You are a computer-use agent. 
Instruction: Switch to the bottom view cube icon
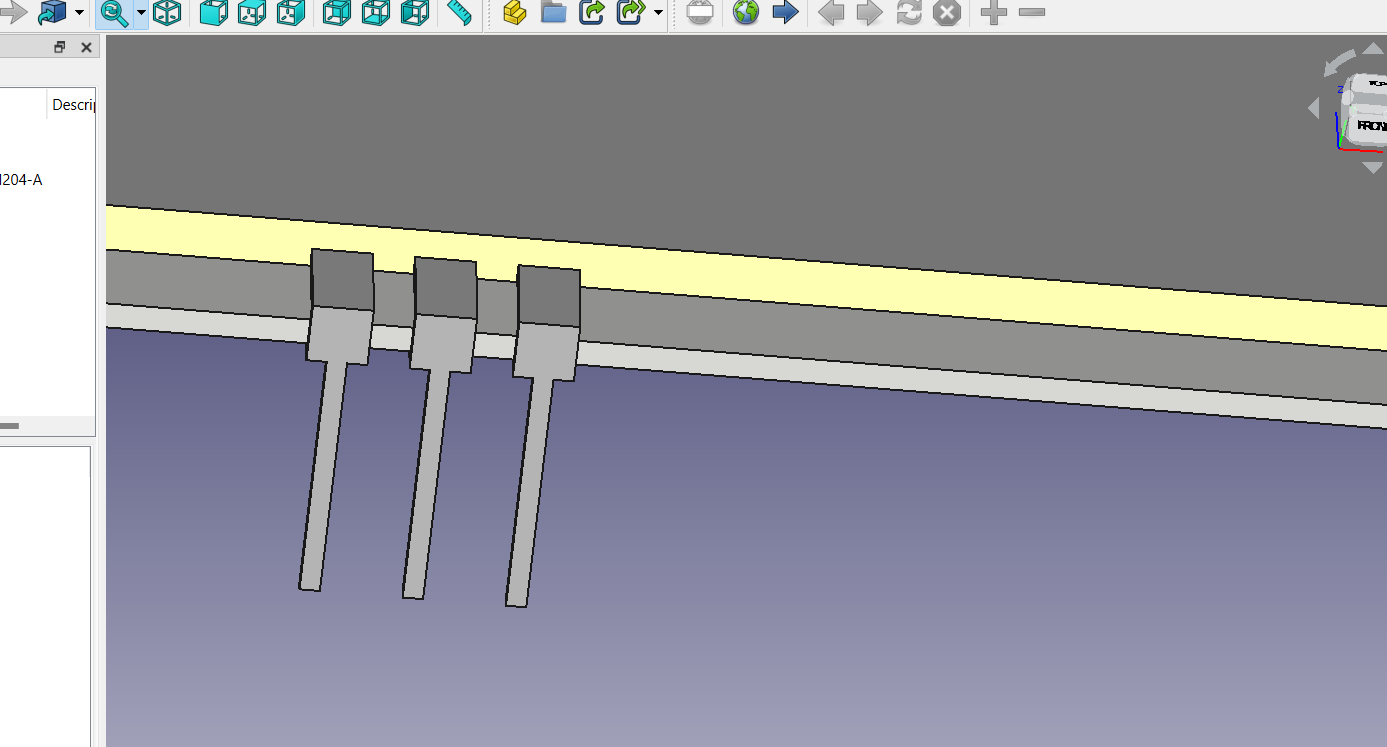click(x=375, y=13)
